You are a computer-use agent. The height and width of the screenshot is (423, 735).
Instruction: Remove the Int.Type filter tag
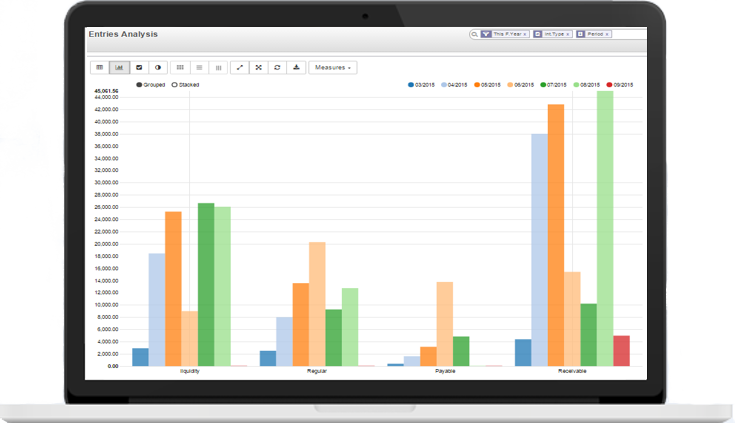pyautogui.click(x=568, y=34)
